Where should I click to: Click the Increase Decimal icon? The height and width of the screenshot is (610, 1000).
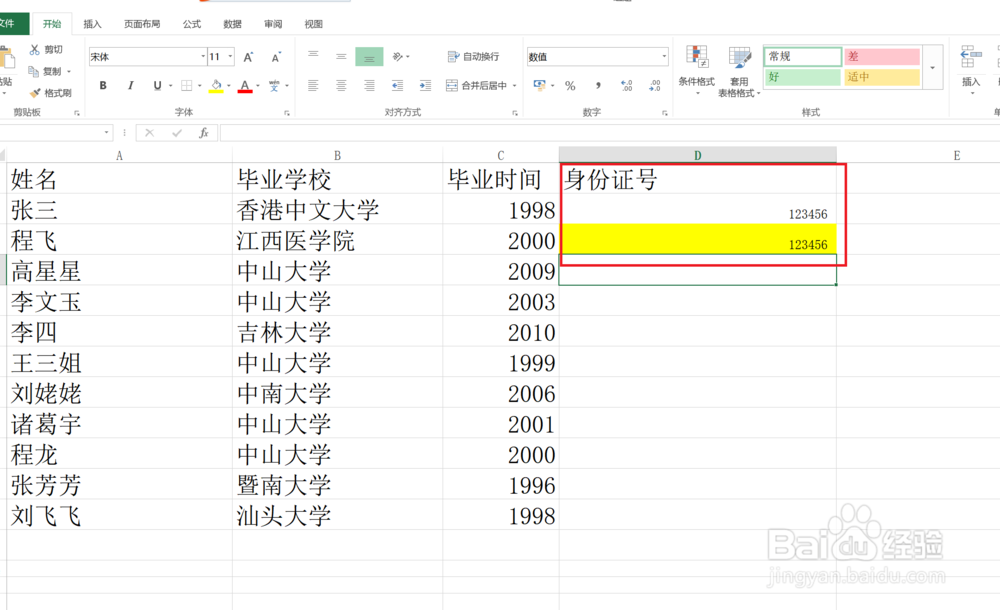[x=626, y=84]
